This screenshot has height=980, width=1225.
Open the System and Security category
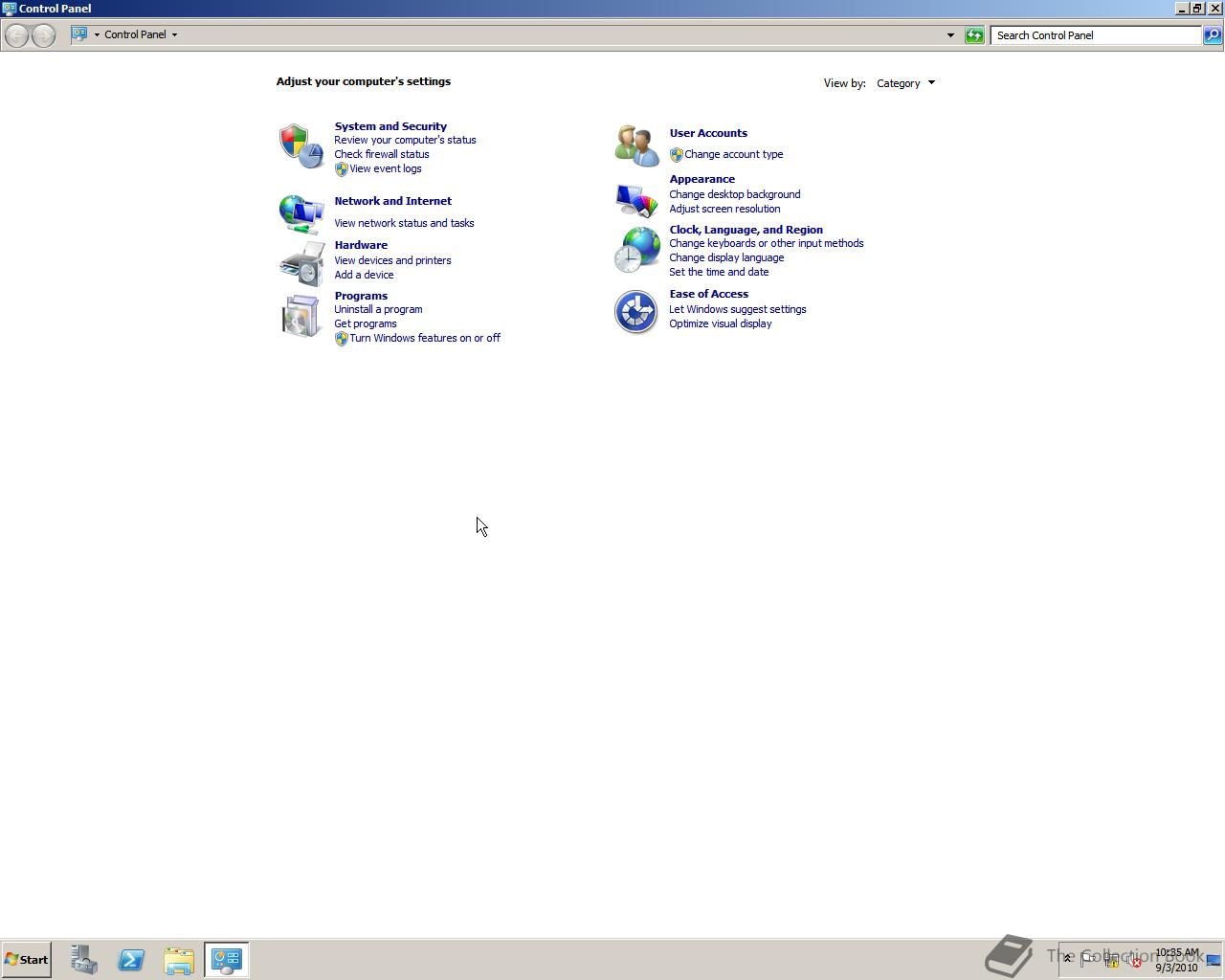click(390, 126)
